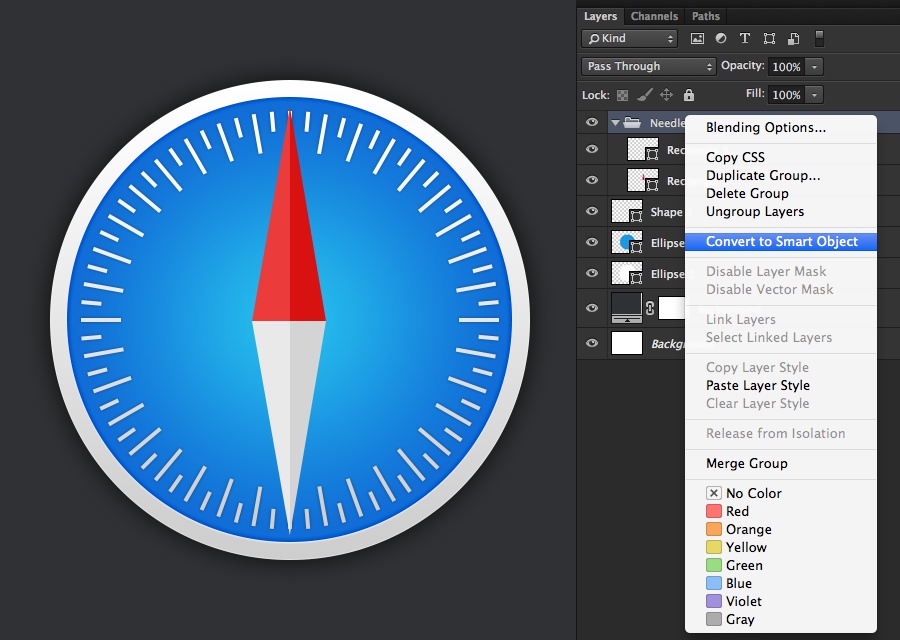Switch to the Channels tab
The width and height of the screenshot is (900, 640).
click(654, 16)
